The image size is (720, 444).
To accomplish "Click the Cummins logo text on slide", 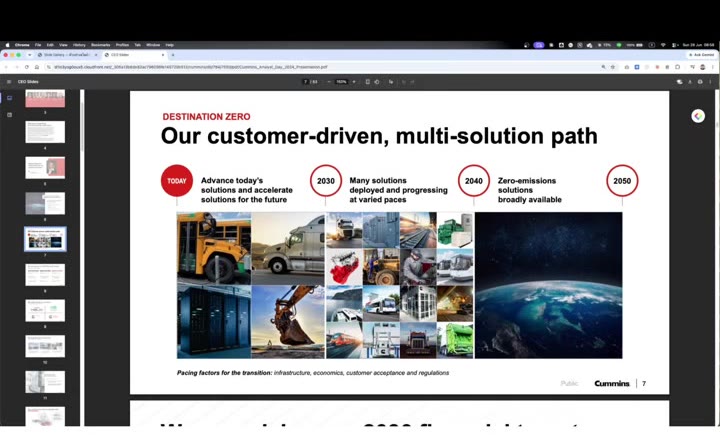I will (x=612, y=383).
